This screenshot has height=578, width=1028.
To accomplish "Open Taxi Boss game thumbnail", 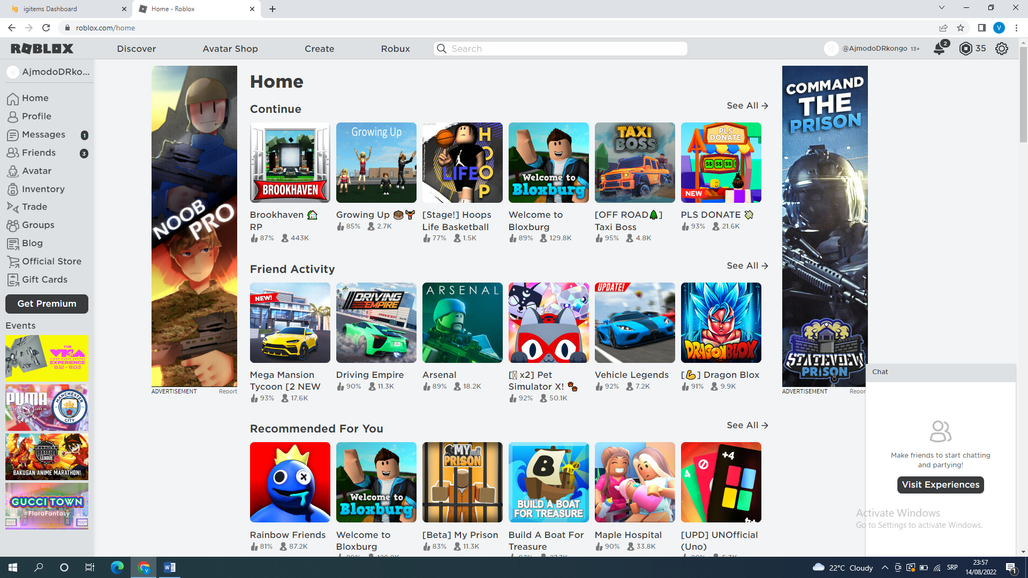I will pyautogui.click(x=635, y=163).
